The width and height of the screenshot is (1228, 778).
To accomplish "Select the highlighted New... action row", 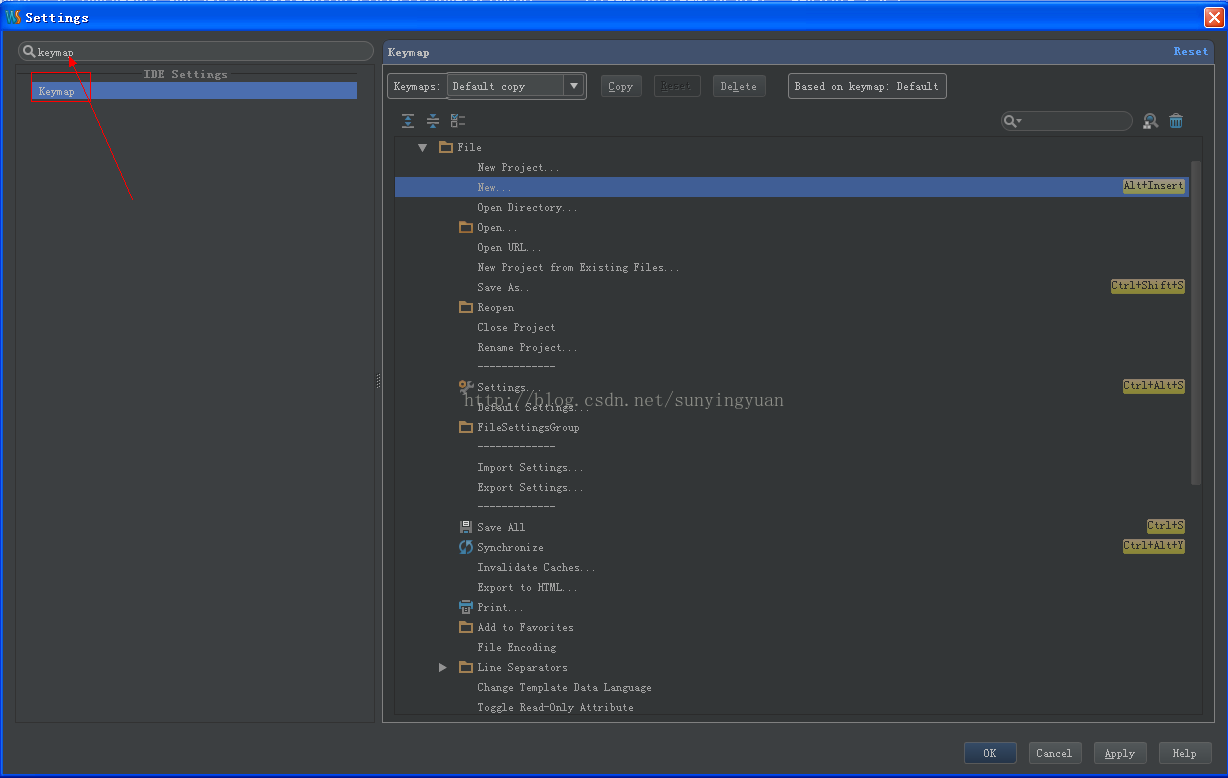I will point(792,187).
